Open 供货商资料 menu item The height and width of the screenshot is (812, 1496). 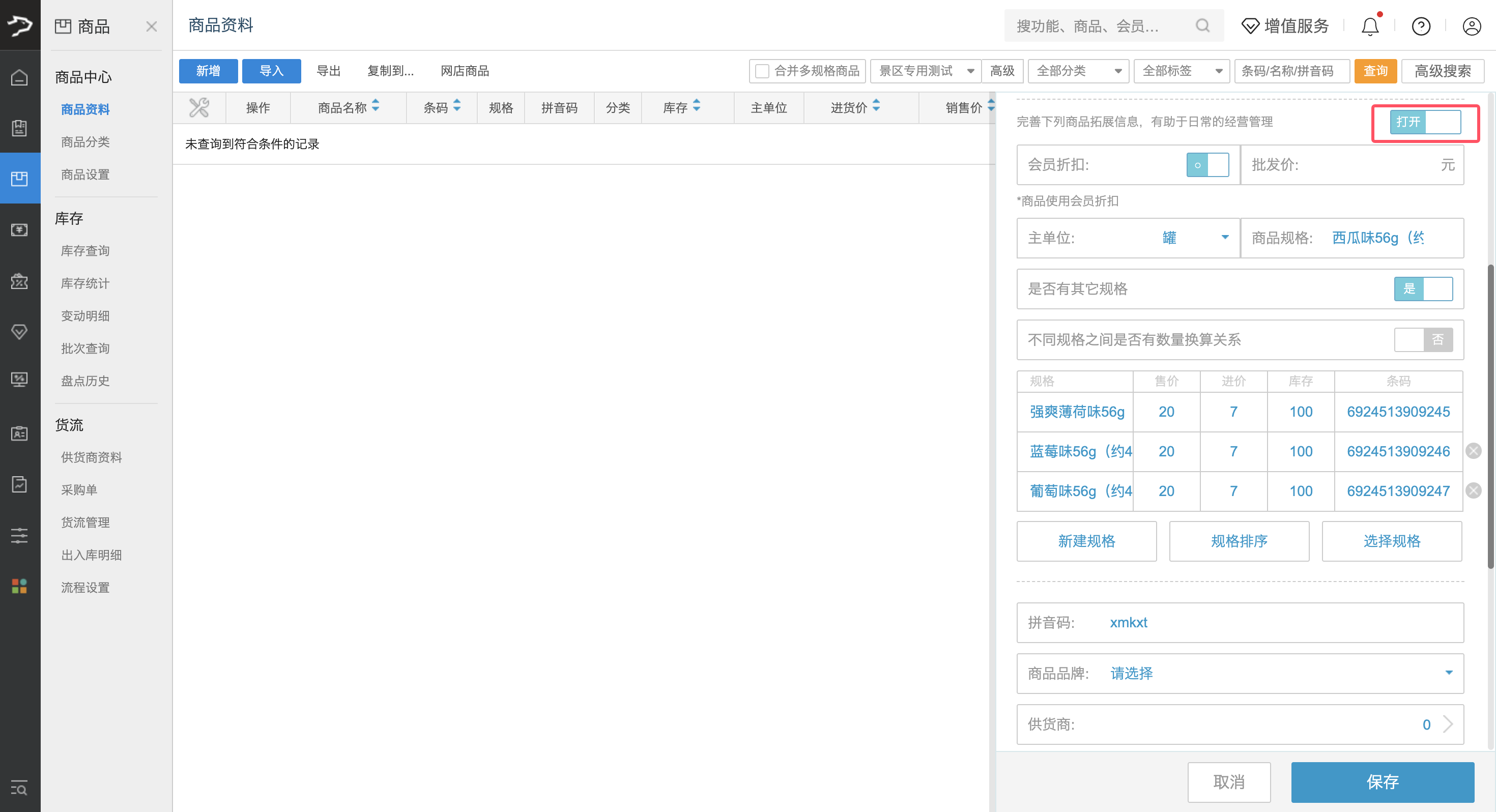tap(92, 458)
